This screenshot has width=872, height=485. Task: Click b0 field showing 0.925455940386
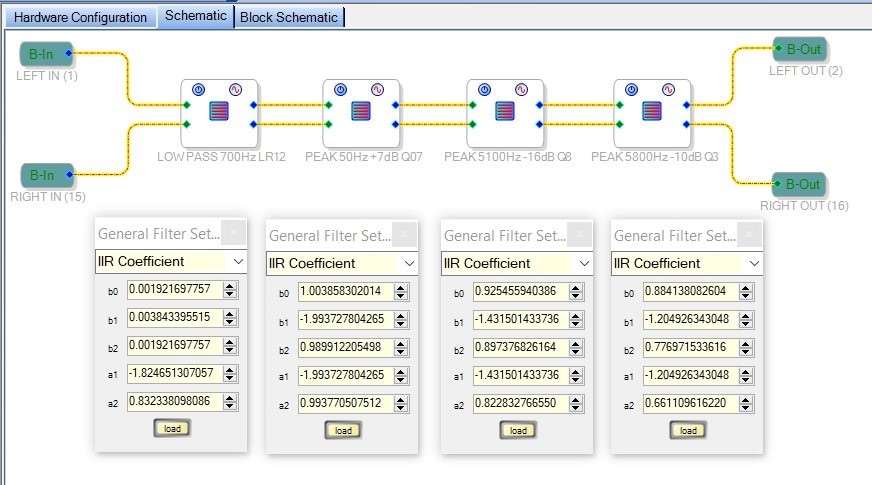click(x=521, y=291)
